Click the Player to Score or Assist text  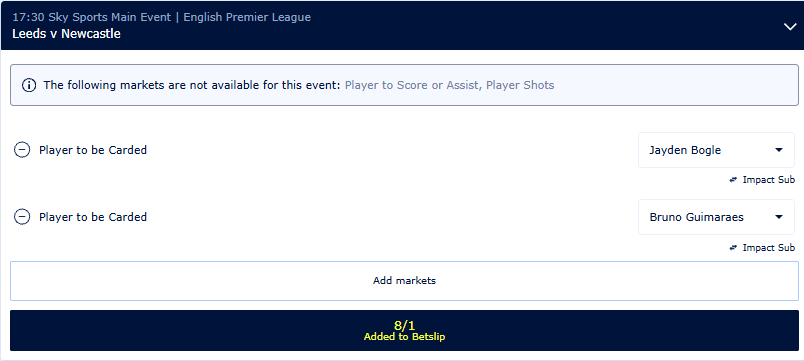click(412, 85)
